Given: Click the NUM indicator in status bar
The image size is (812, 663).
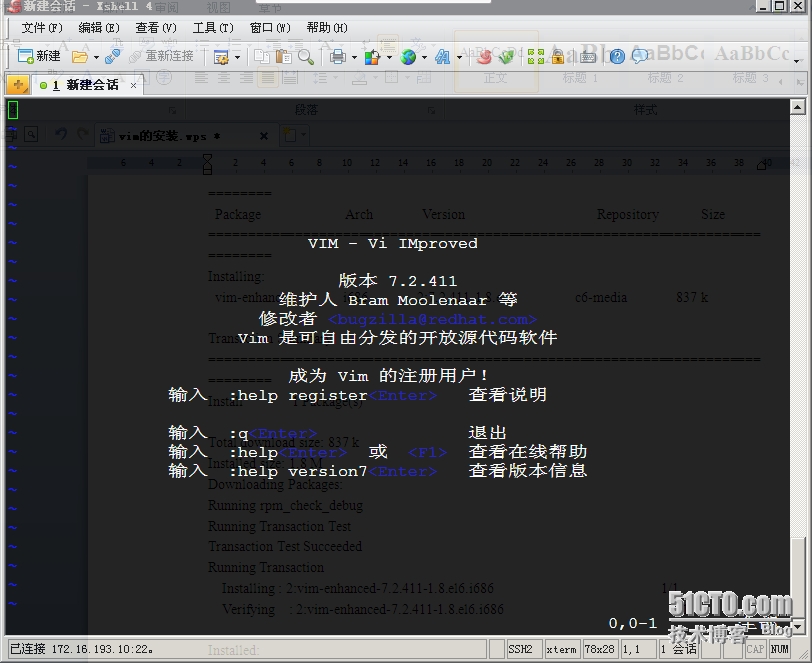Looking at the screenshot, I should [x=779, y=649].
